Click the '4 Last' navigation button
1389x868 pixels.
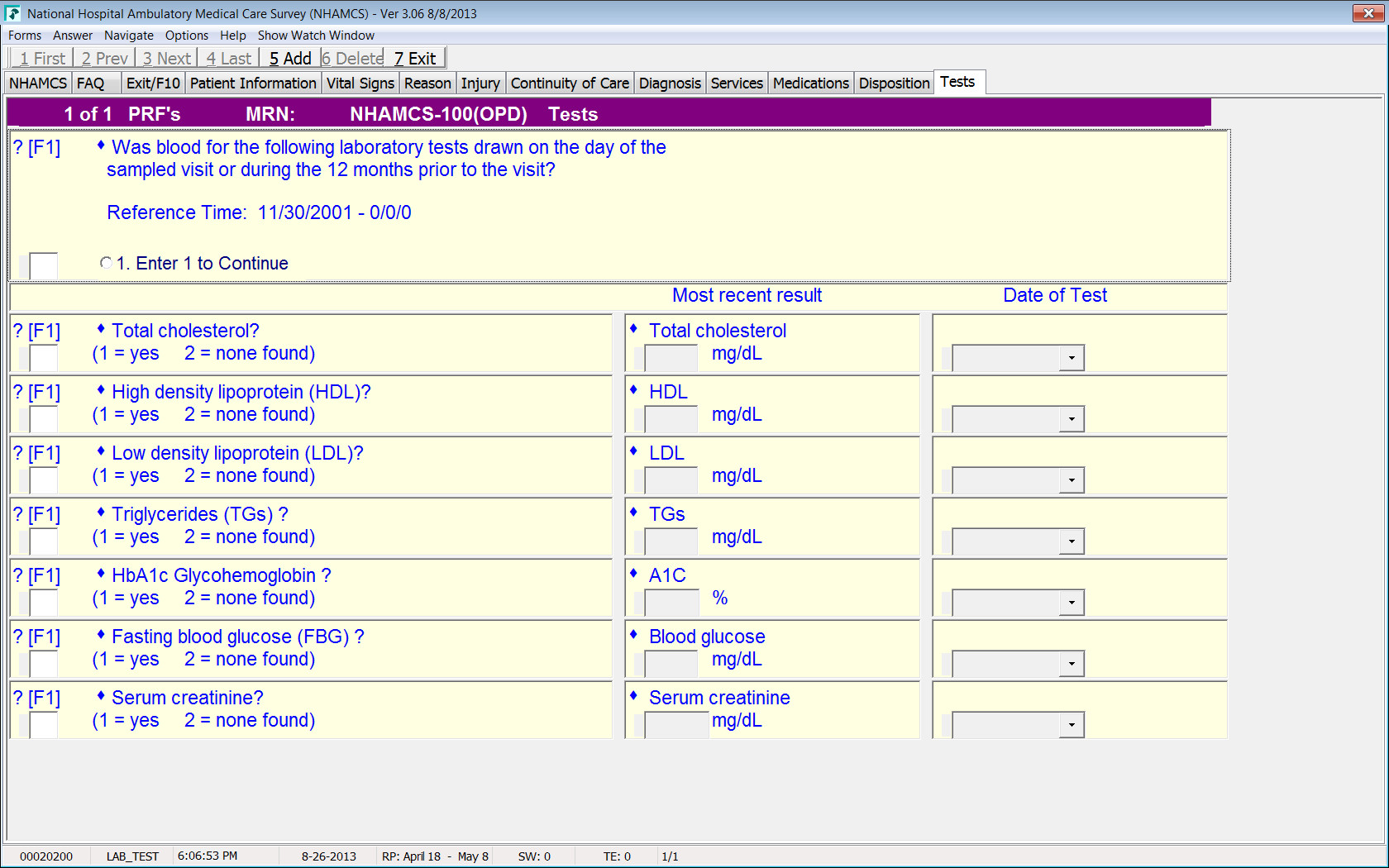pyautogui.click(x=228, y=59)
